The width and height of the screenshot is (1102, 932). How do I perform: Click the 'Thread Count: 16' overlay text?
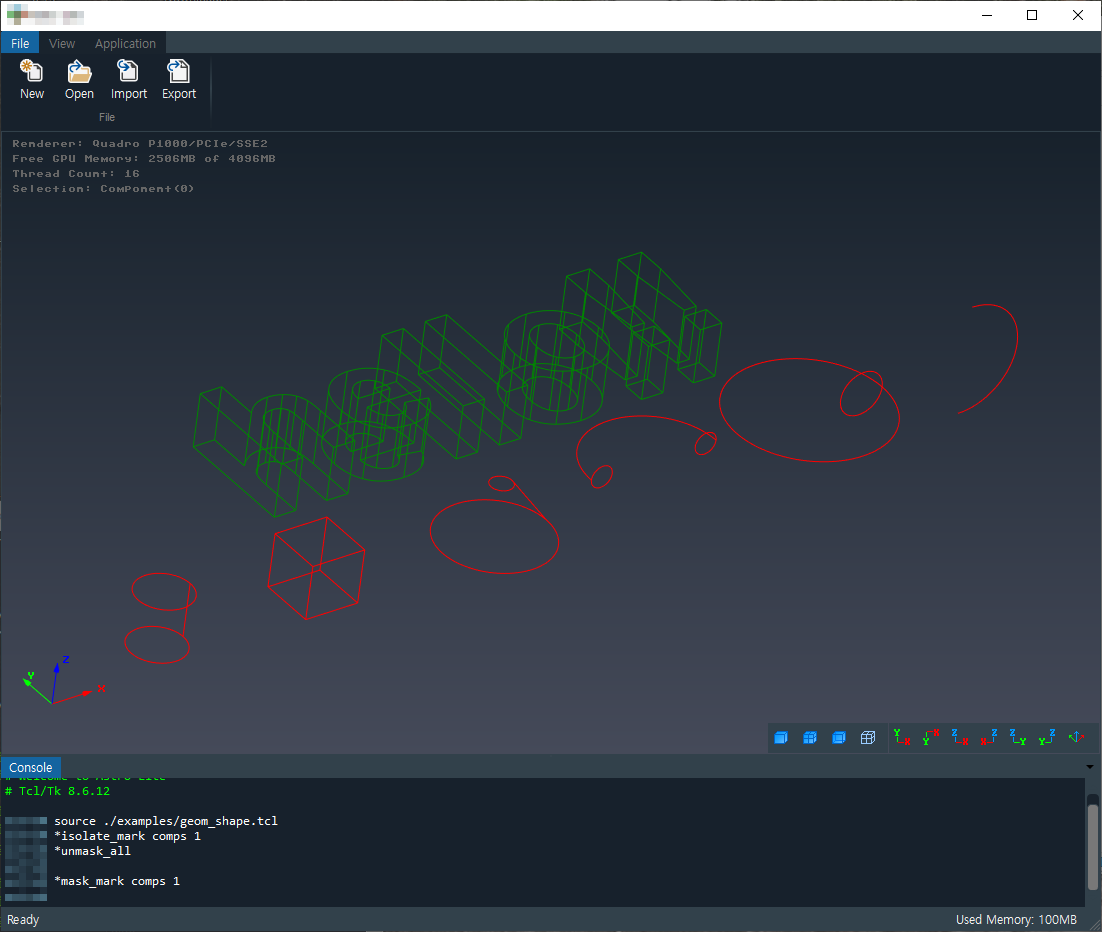76,174
